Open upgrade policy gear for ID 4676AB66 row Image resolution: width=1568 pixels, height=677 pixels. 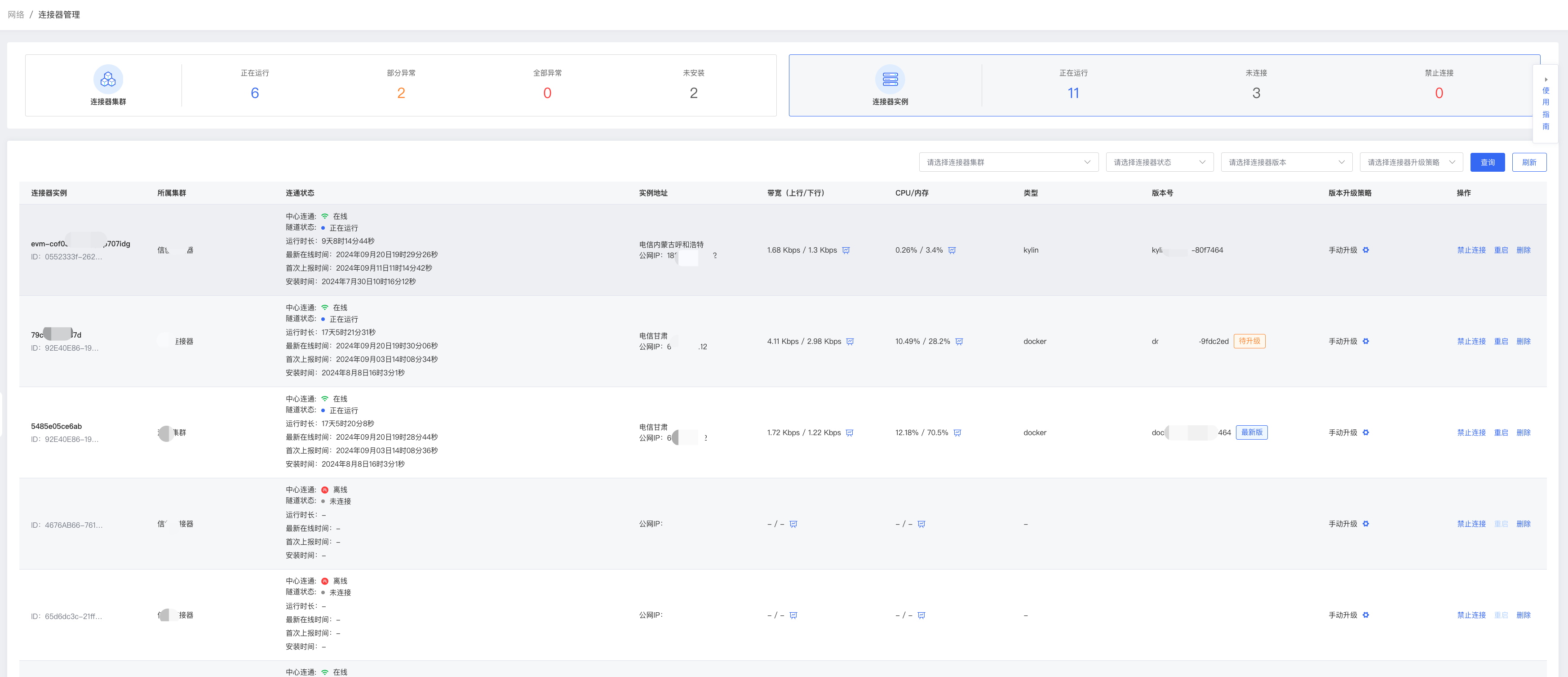pos(1366,524)
